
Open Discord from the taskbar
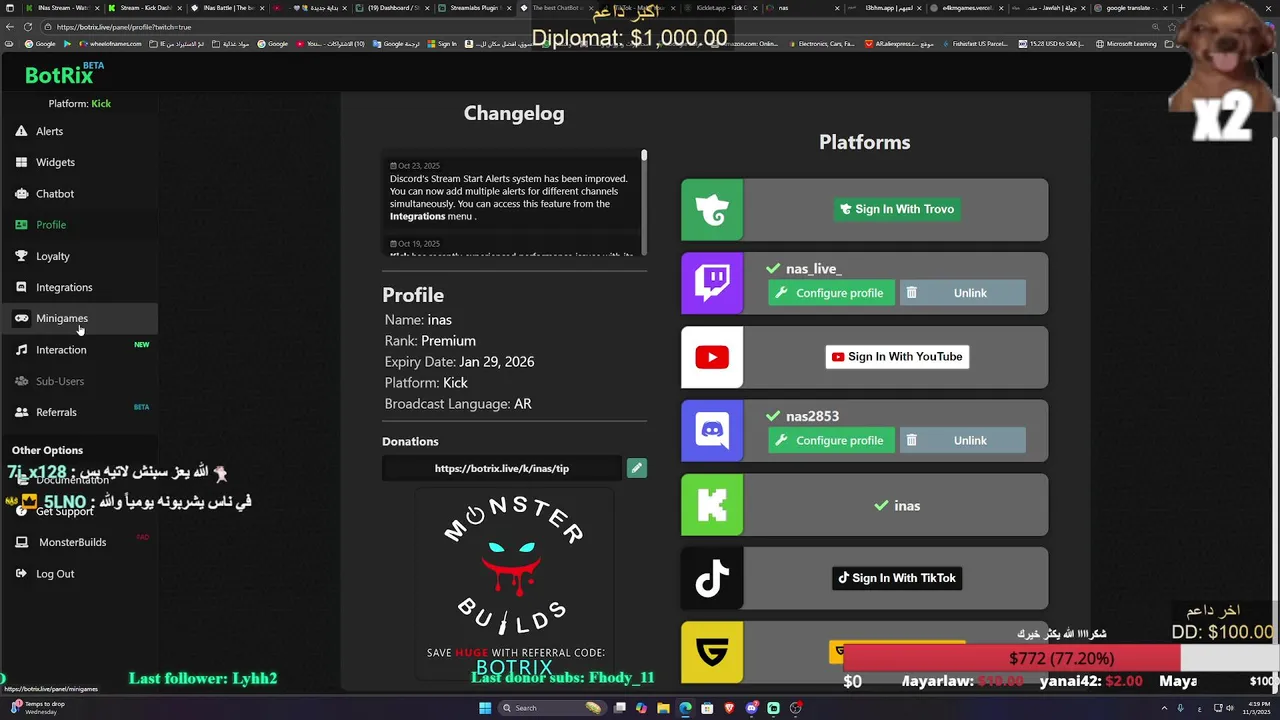(x=751, y=708)
